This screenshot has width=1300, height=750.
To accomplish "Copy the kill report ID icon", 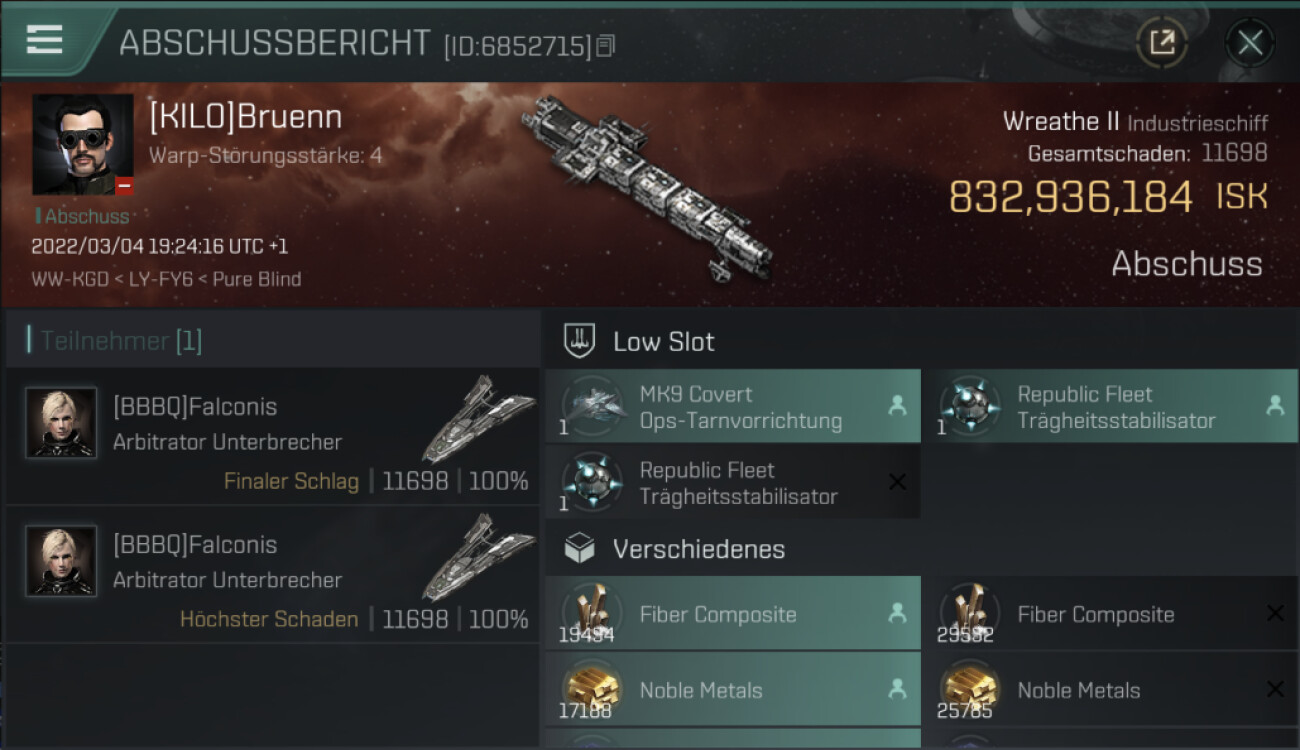I will 606,46.
